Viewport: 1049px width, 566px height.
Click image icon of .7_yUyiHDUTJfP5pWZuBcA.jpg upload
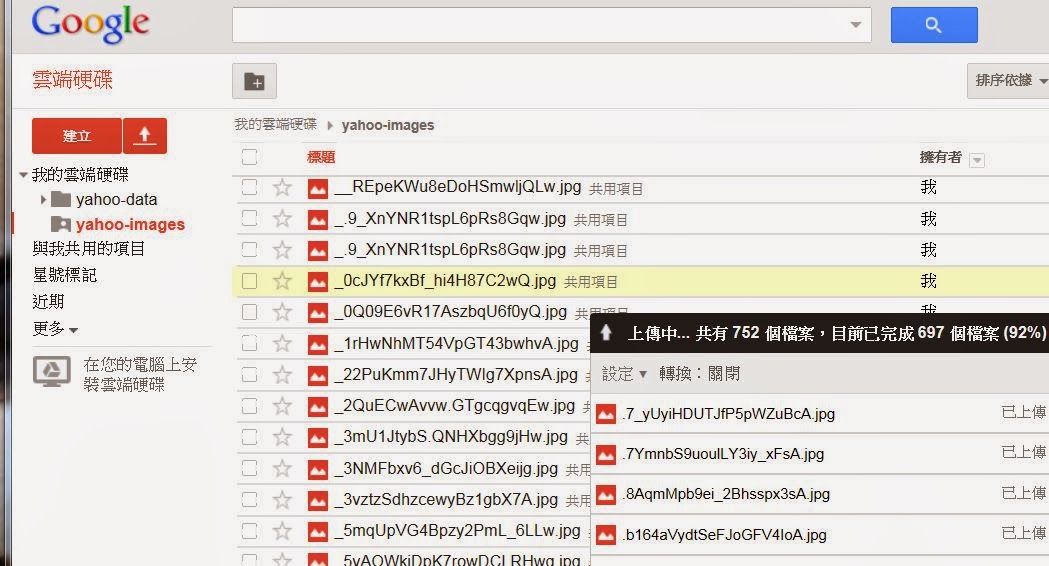click(606, 415)
